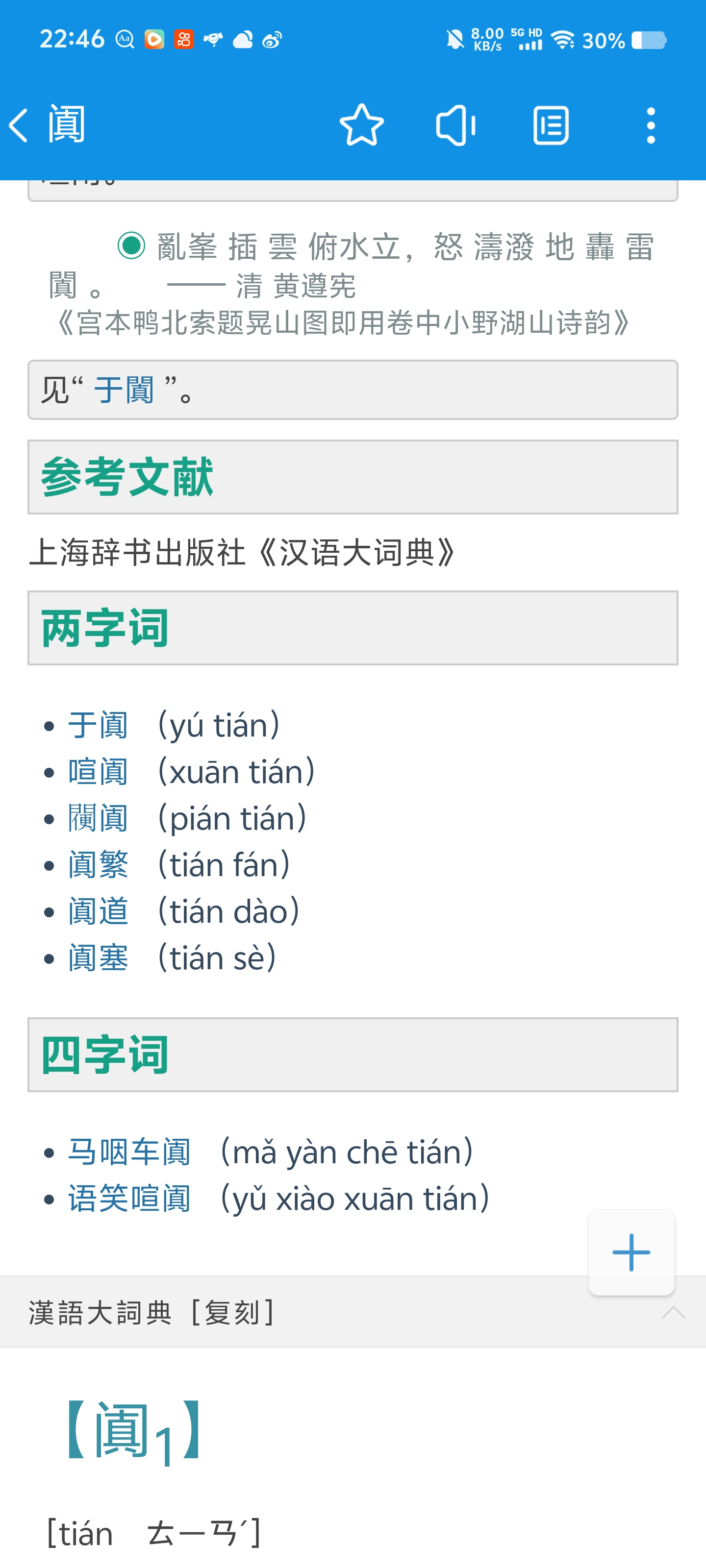Open the 阗道 word entry
This screenshot has width=706, height=1568.
click(x=98, y=911)
